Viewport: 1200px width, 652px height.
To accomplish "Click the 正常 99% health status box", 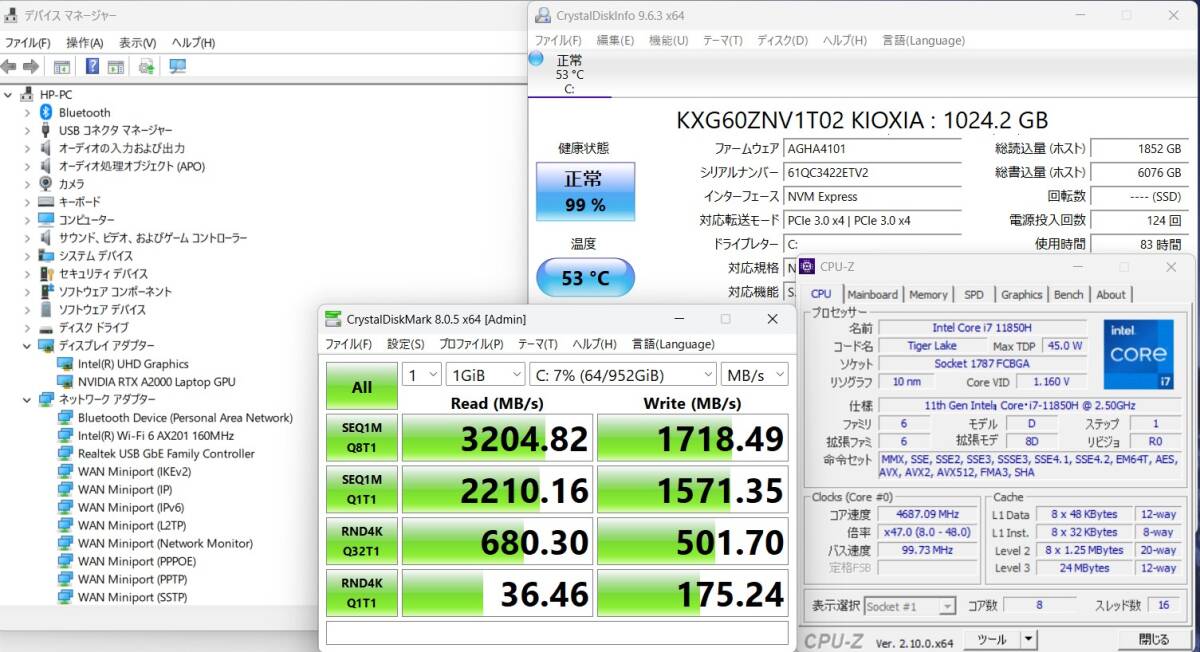I will click(x=585, y=191).
